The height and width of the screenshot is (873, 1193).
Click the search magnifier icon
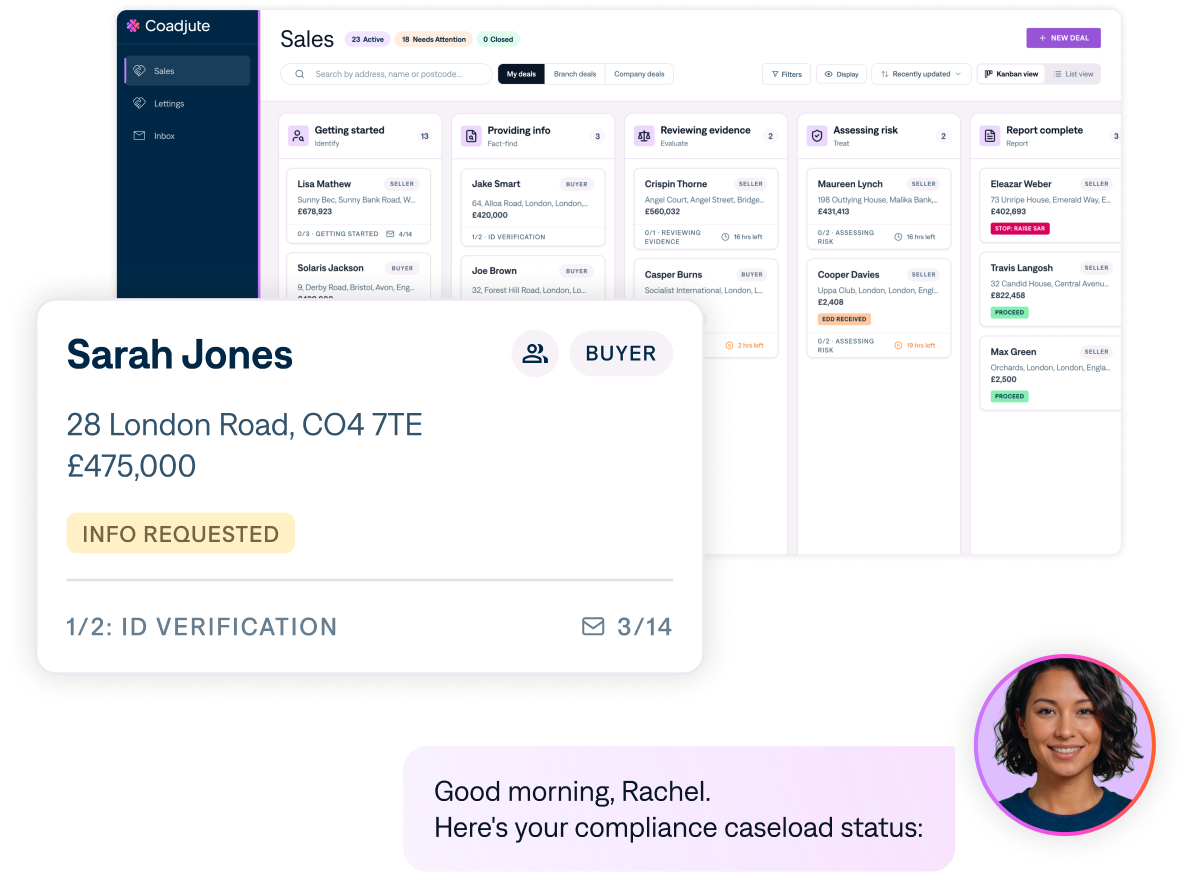(300, 74)
